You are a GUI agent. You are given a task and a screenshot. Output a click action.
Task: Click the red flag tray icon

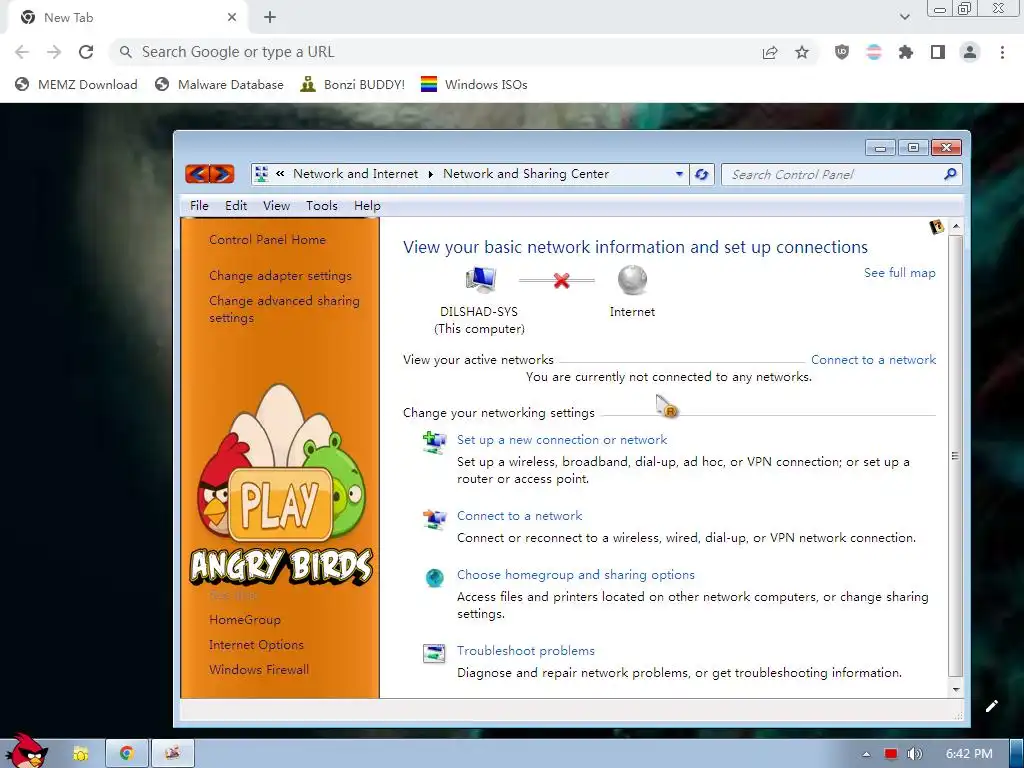pyautogui.click(x=891, y=754)
